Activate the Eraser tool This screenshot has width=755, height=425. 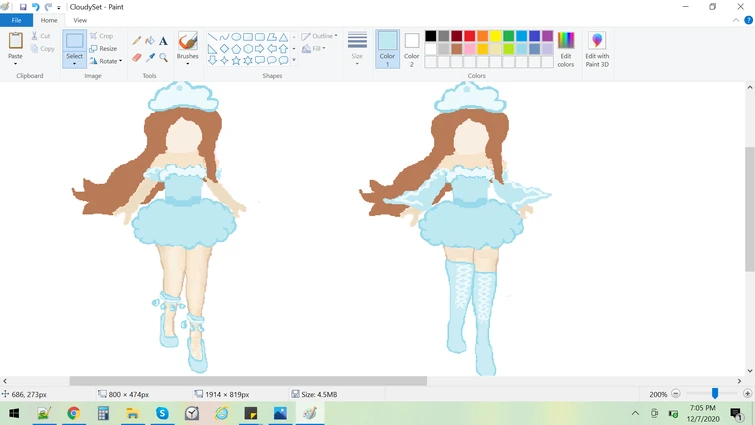click(x=137, y=57)
